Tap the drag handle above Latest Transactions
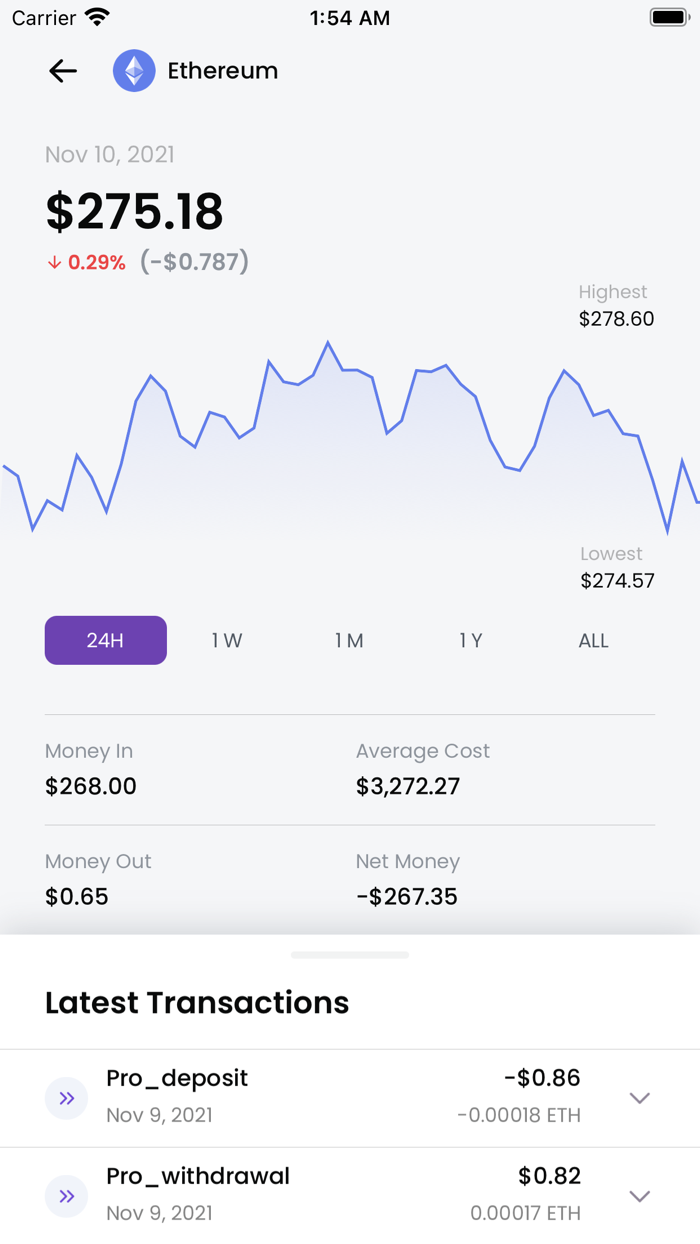Screen dimensions: 700x1244 click(x=350, y=954)
